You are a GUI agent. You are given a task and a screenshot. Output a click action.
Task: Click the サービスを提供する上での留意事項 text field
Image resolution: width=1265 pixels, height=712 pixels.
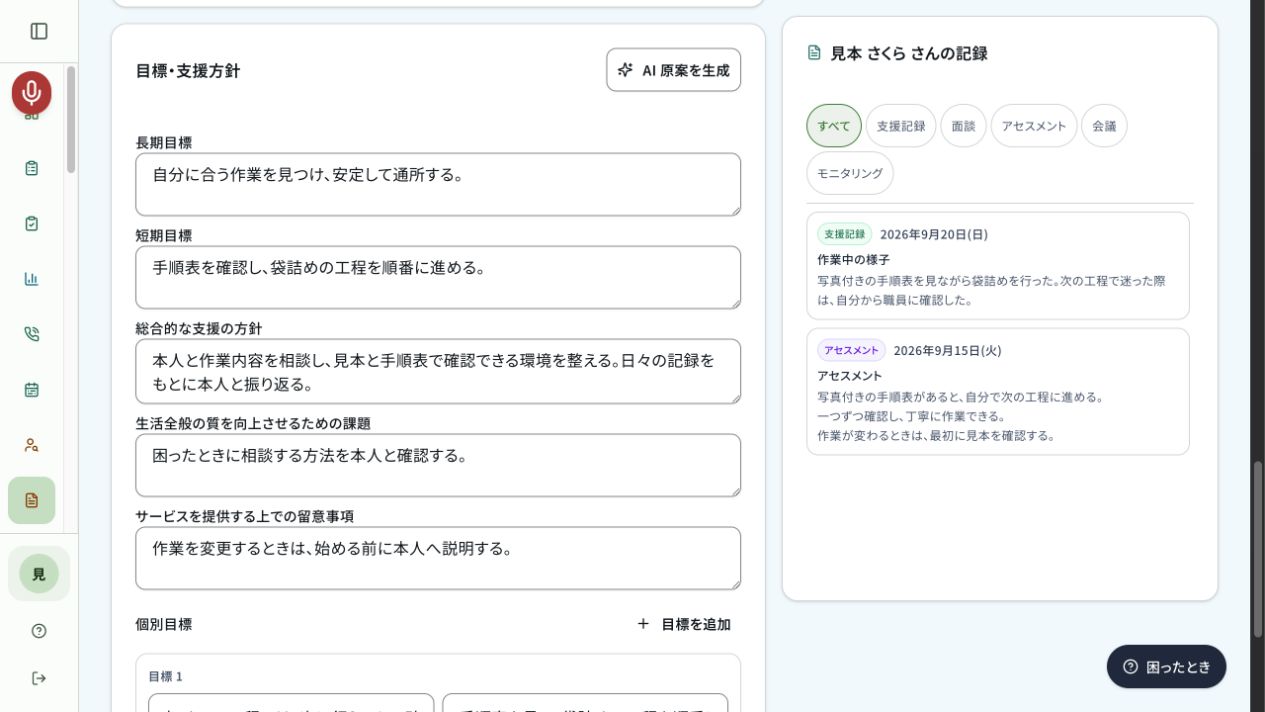(x=438, y=558)
